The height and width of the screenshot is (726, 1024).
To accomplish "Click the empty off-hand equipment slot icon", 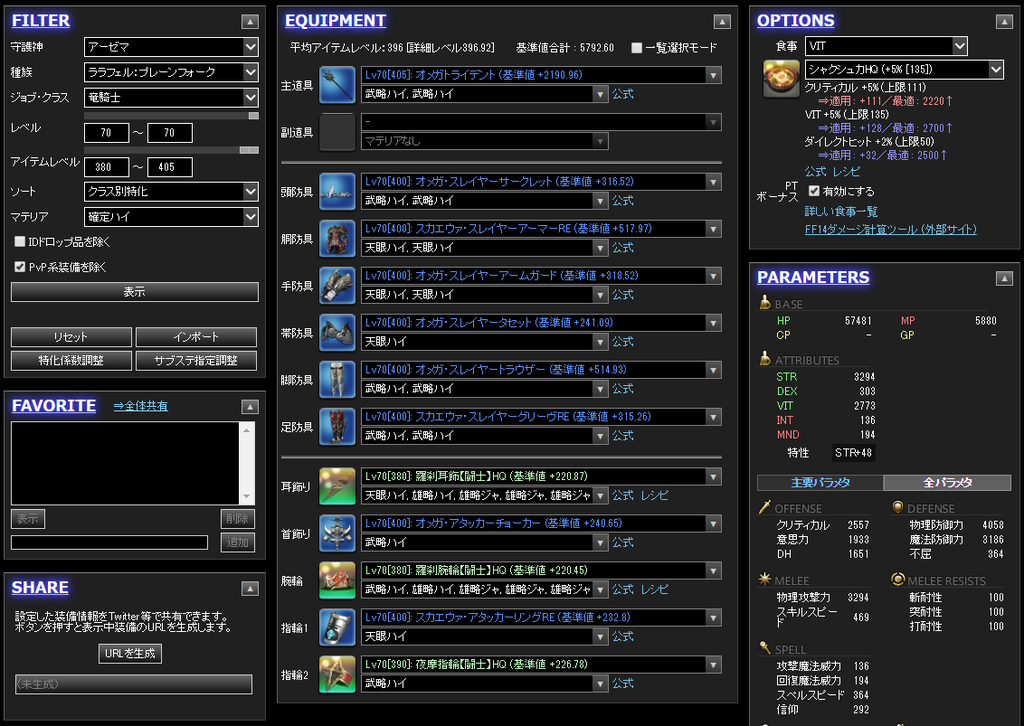I will 337,132.
